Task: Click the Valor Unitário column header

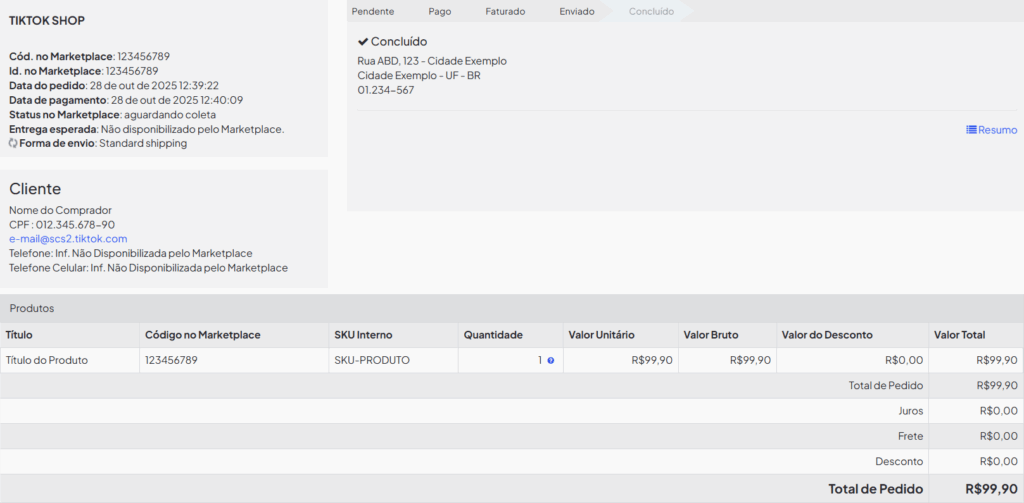Action: [601, 335]
